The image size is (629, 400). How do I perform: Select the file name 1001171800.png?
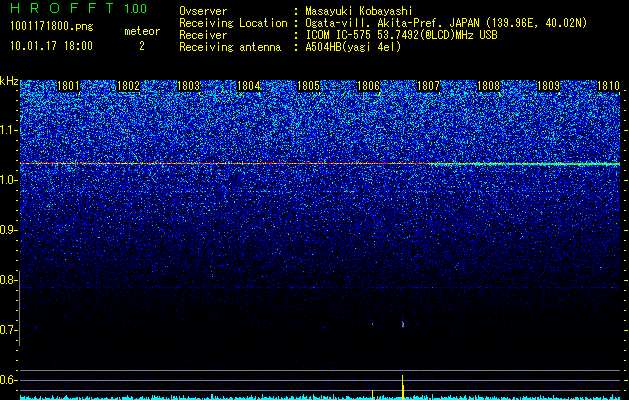52,27
